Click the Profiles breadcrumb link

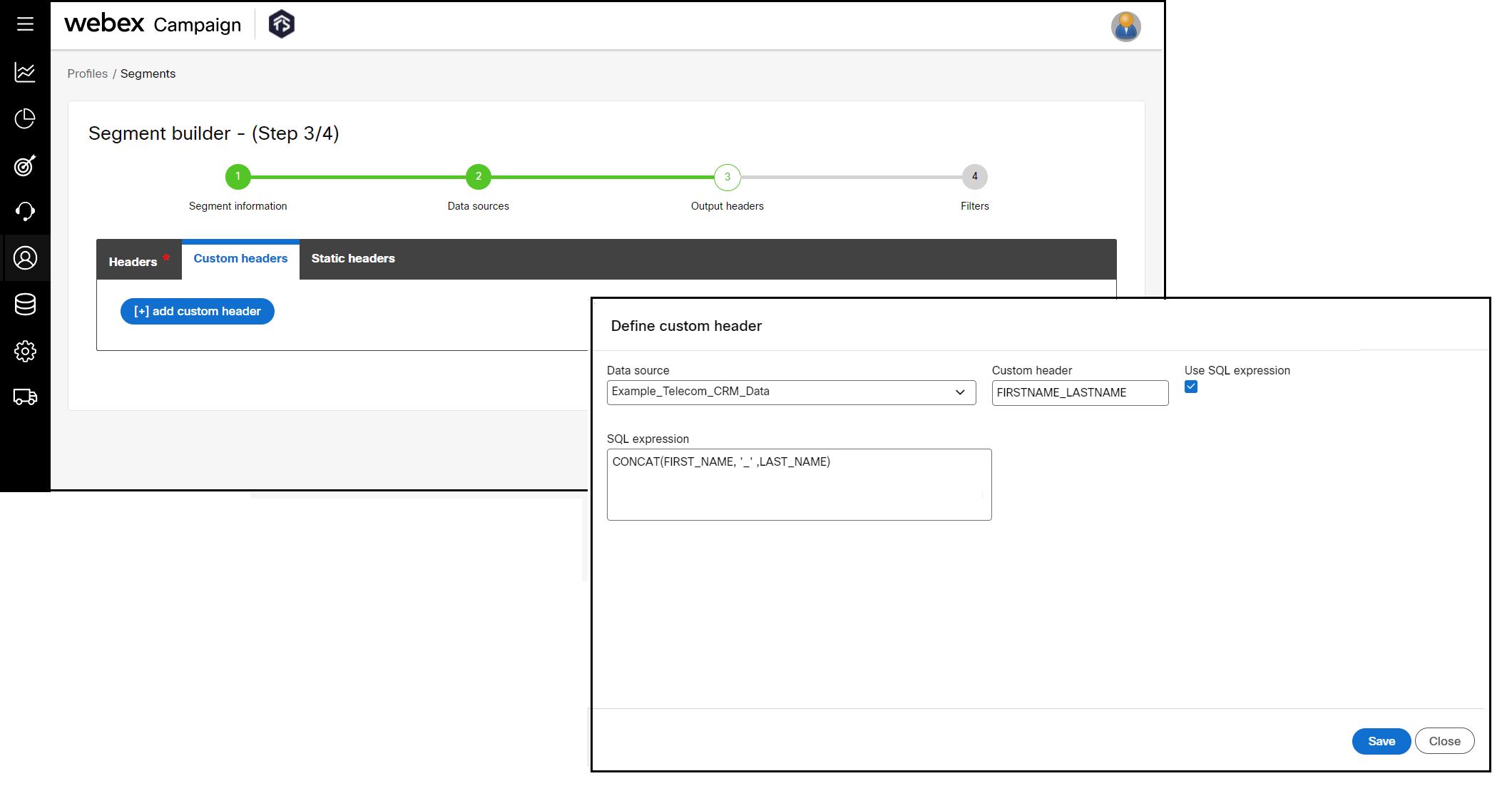87,73
